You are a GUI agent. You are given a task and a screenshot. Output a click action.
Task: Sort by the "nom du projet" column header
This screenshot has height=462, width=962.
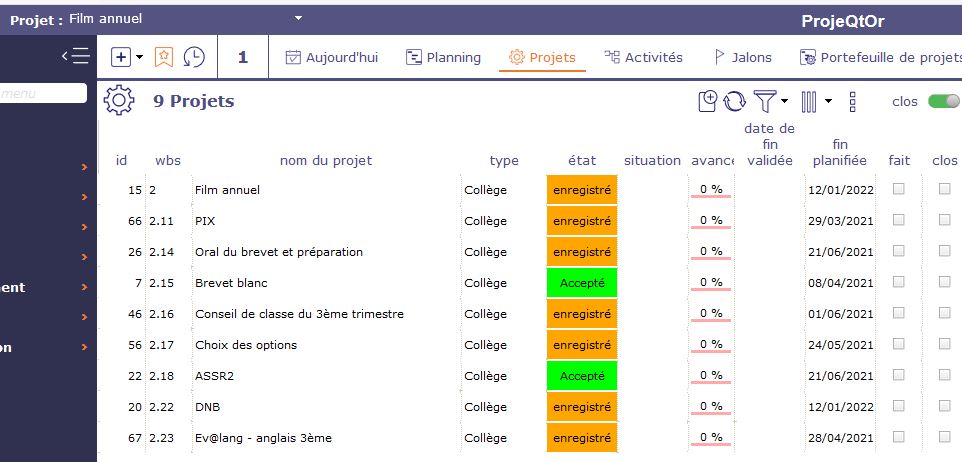pyautogui.click(x=325, y=160)
